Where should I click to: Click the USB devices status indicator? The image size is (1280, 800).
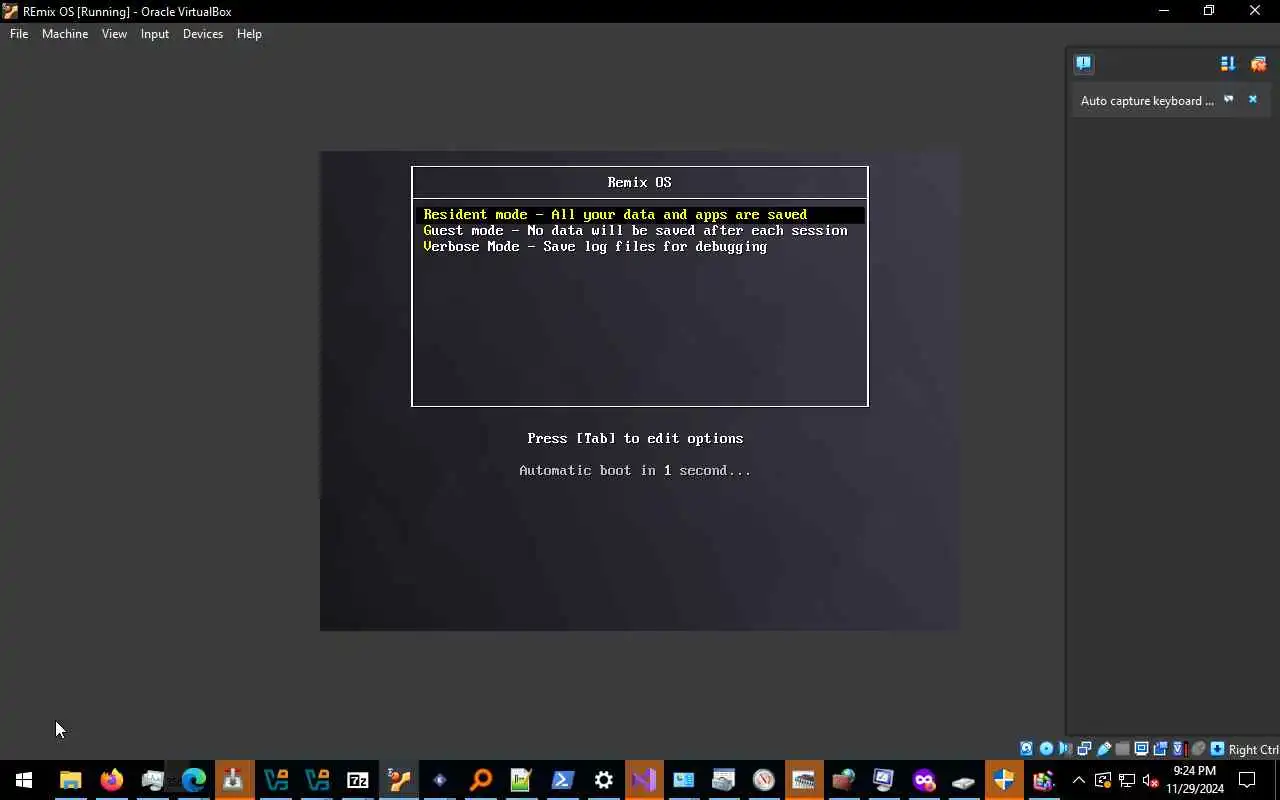1104,749
